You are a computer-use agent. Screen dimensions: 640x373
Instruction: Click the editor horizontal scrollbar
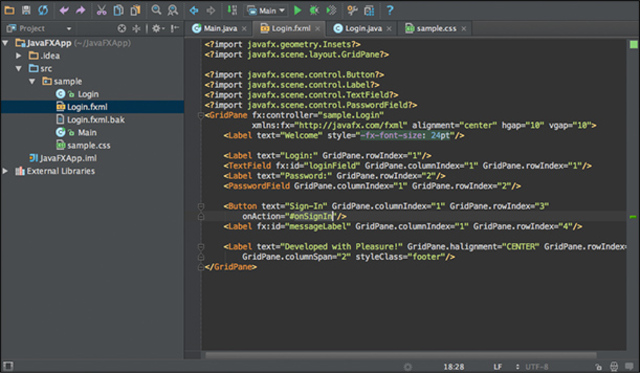[x=401, y=355]
